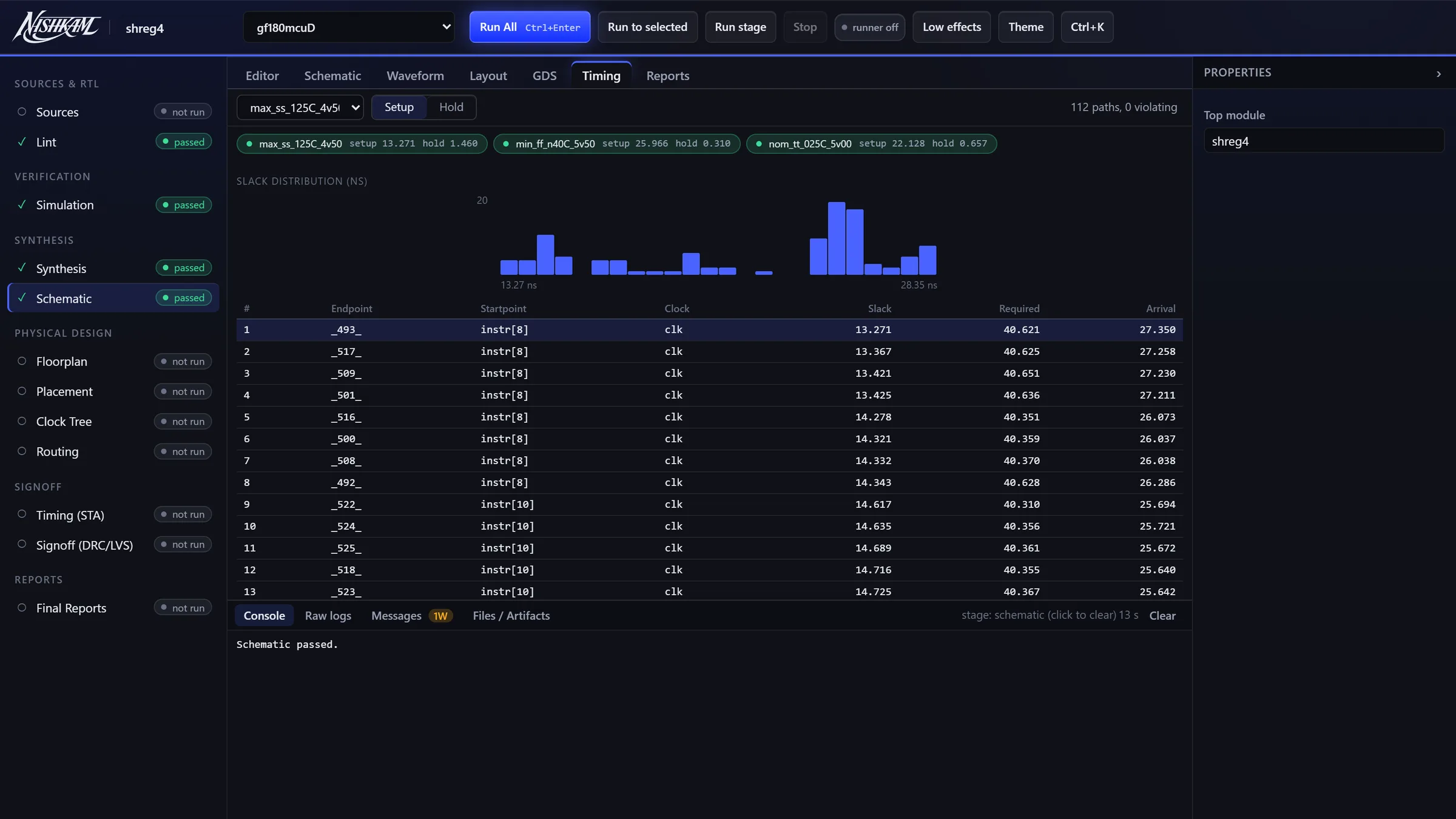Select the max_ss_125C_4v50 corner chip

[362, 144]
